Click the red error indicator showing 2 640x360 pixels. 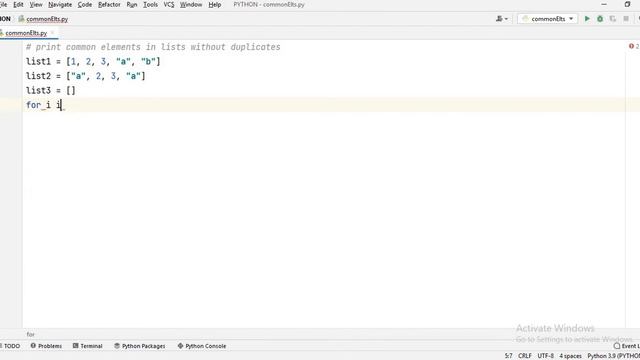634,47
